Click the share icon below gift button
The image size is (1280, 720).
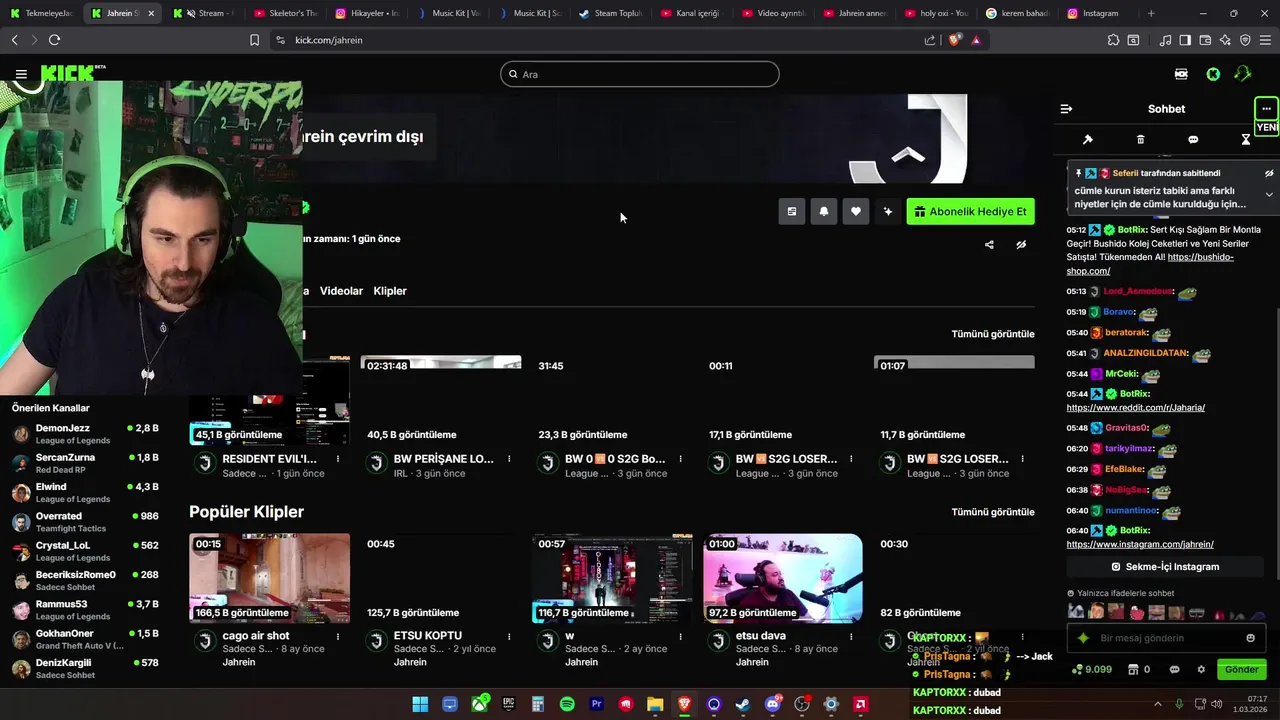(x=989, y=245)
